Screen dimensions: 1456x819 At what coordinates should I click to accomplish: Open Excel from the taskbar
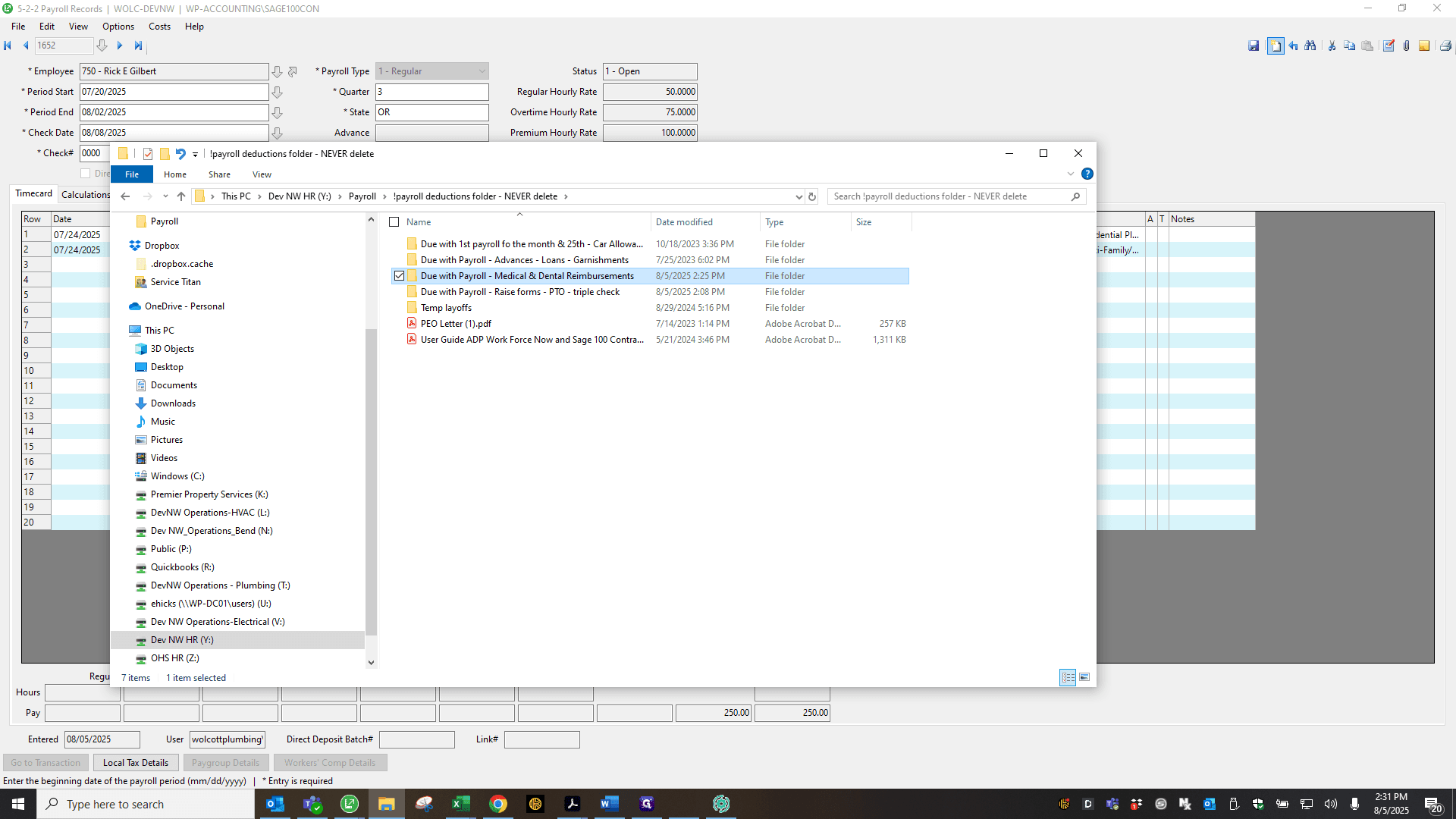461,804
